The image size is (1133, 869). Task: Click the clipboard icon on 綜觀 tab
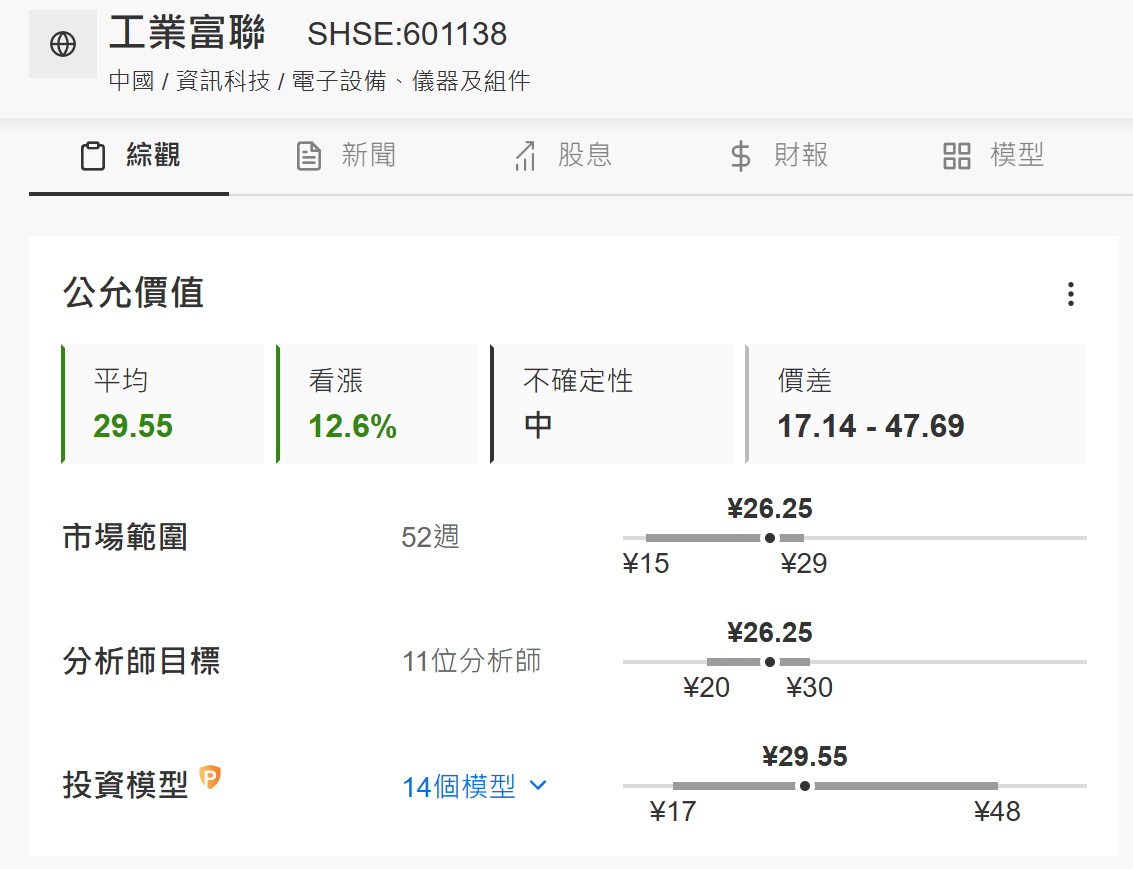92,156
